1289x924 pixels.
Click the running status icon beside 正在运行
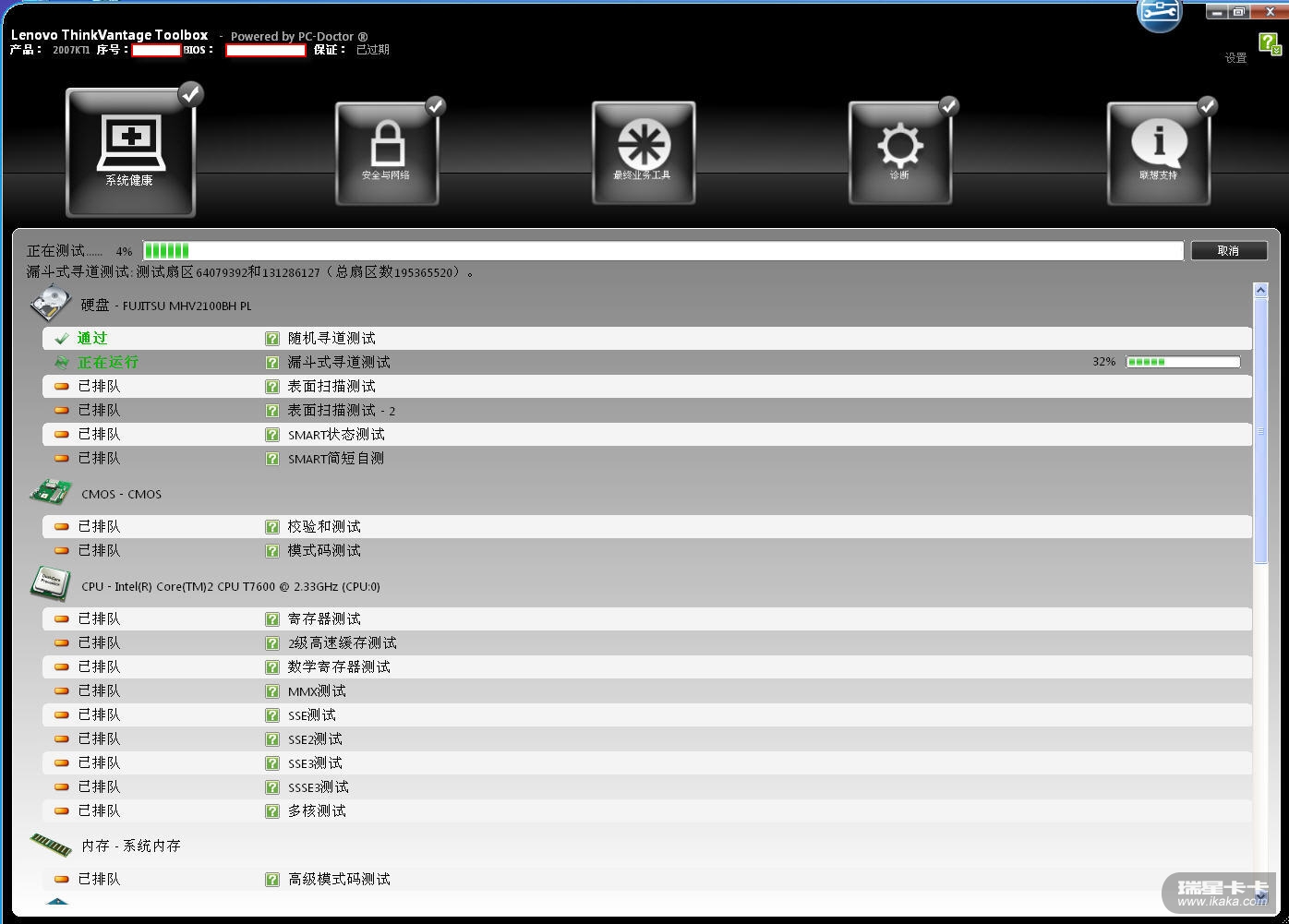62,363
